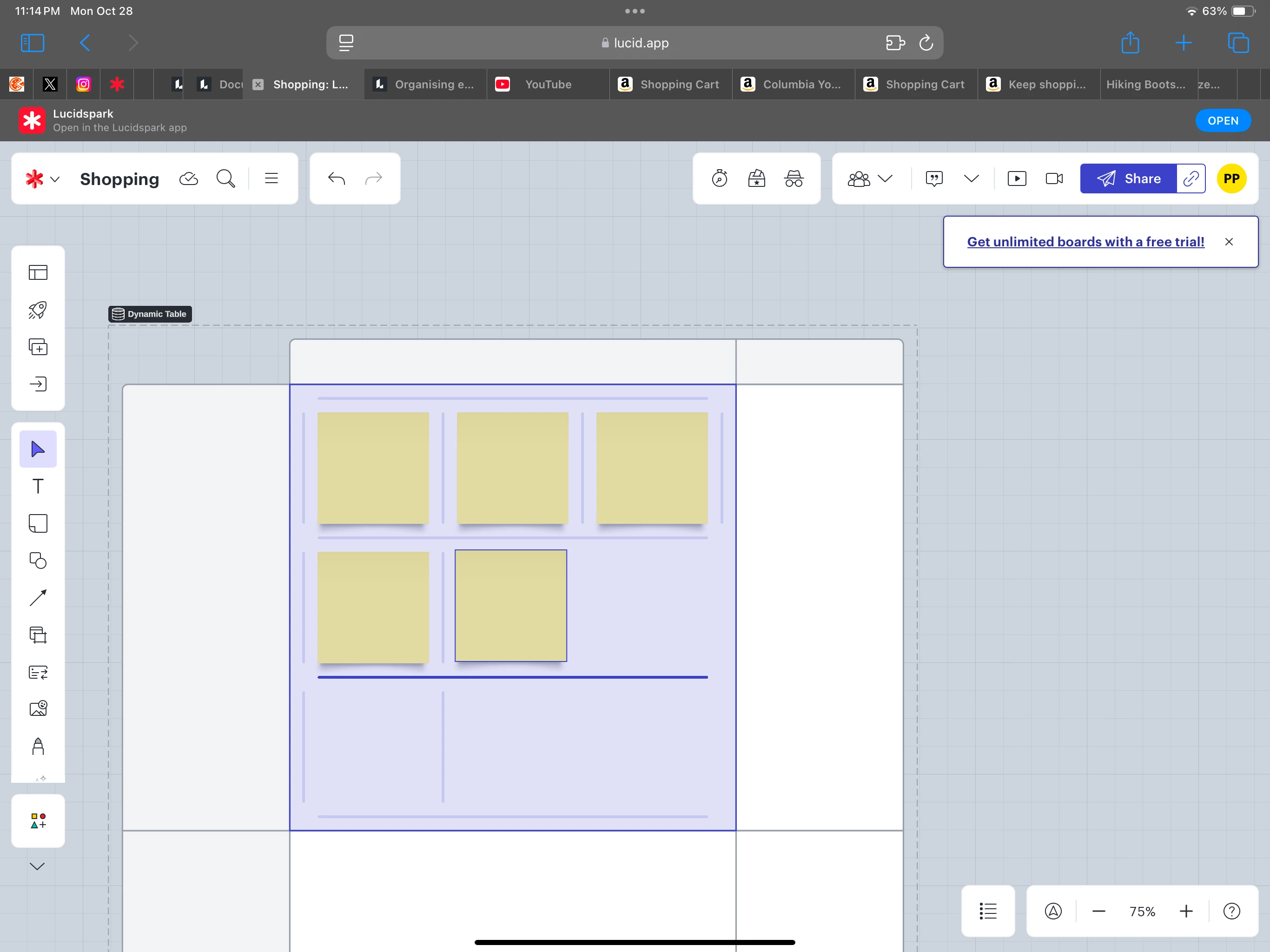Switch to the YouTube browser tab
1270x952 pixels.
click(547, 85)
